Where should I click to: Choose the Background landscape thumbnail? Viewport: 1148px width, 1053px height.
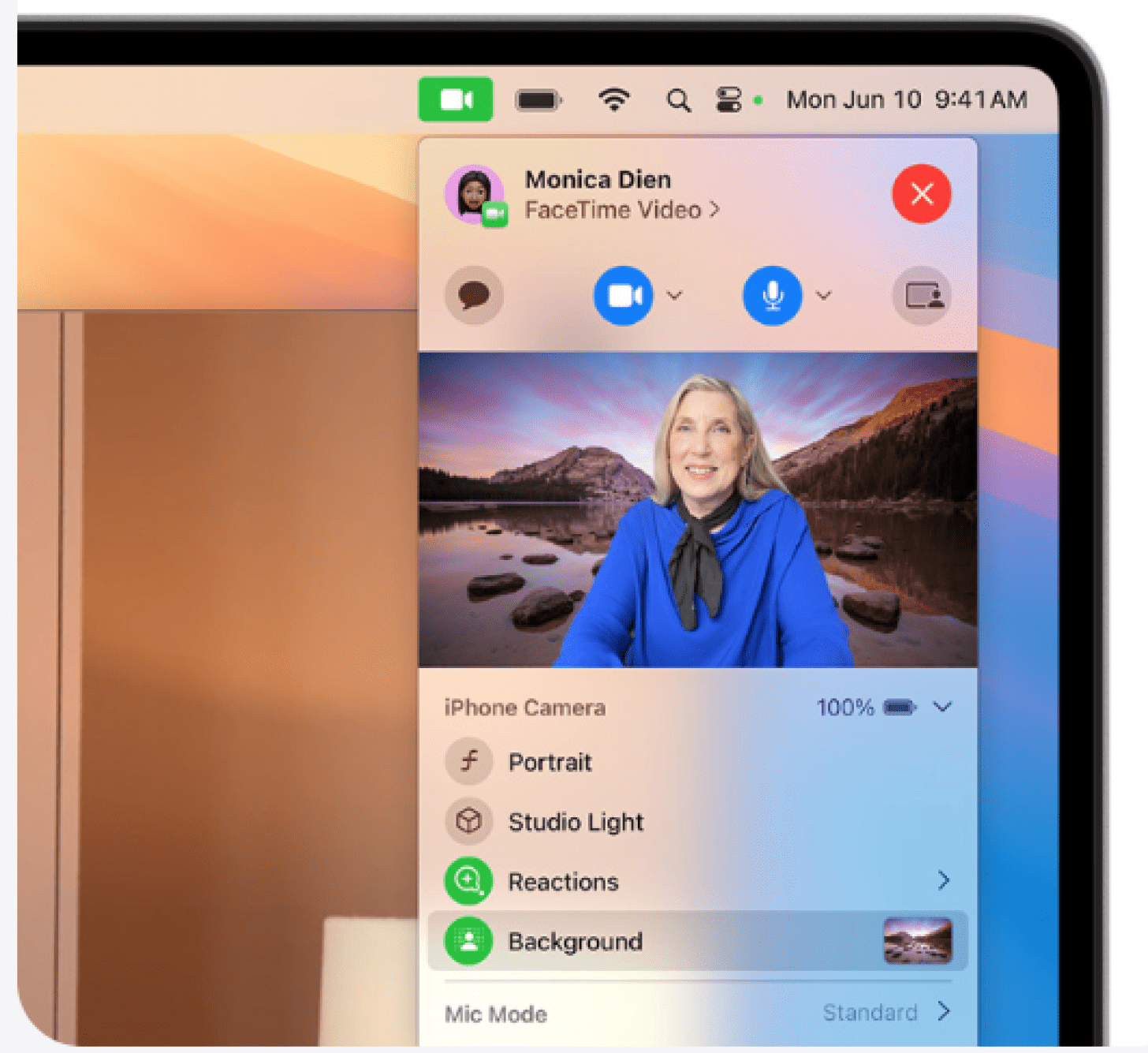tap(918, 941)
